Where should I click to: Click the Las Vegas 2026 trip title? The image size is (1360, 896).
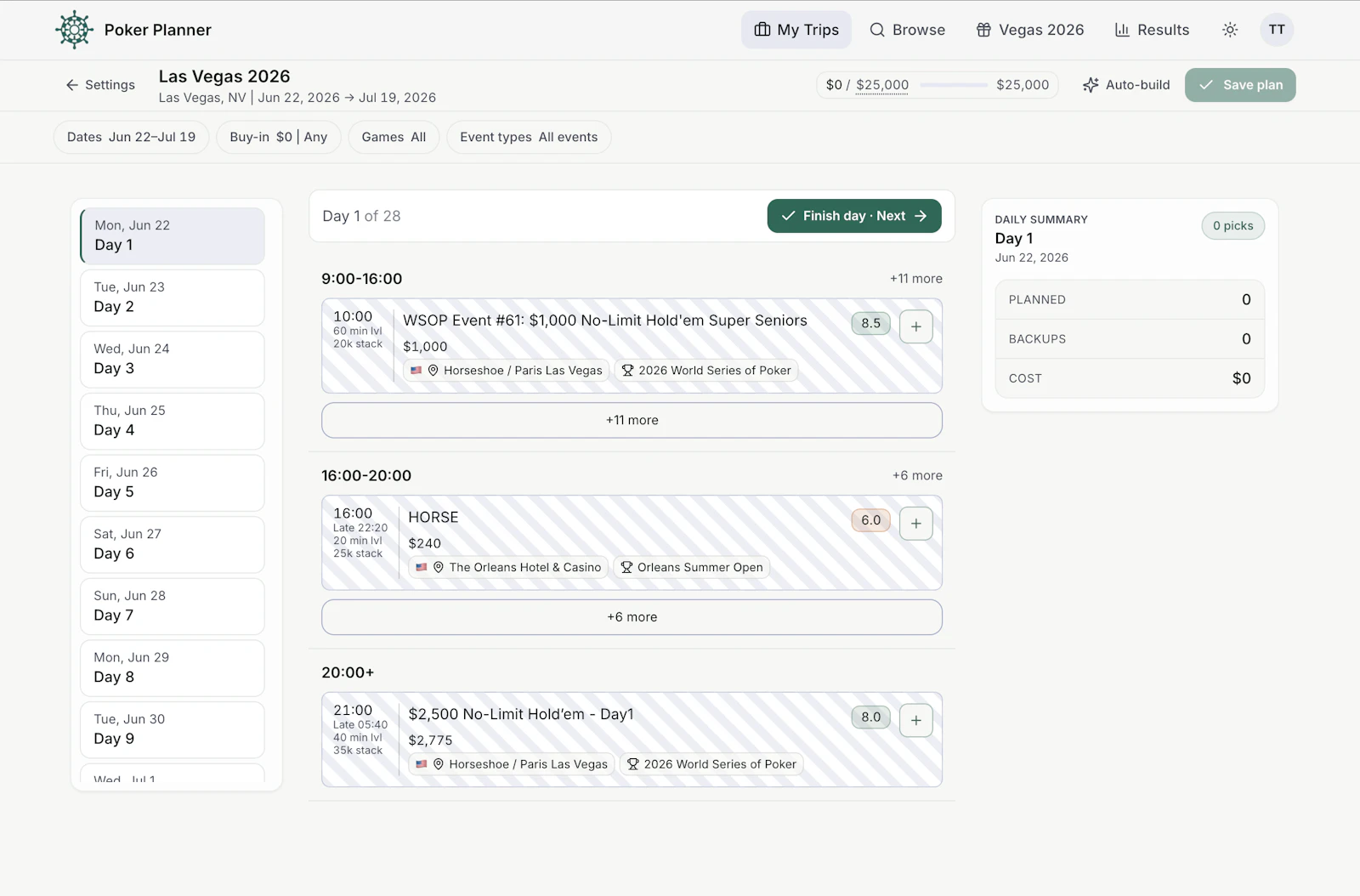pyautogui.click(x=224, y=77)
